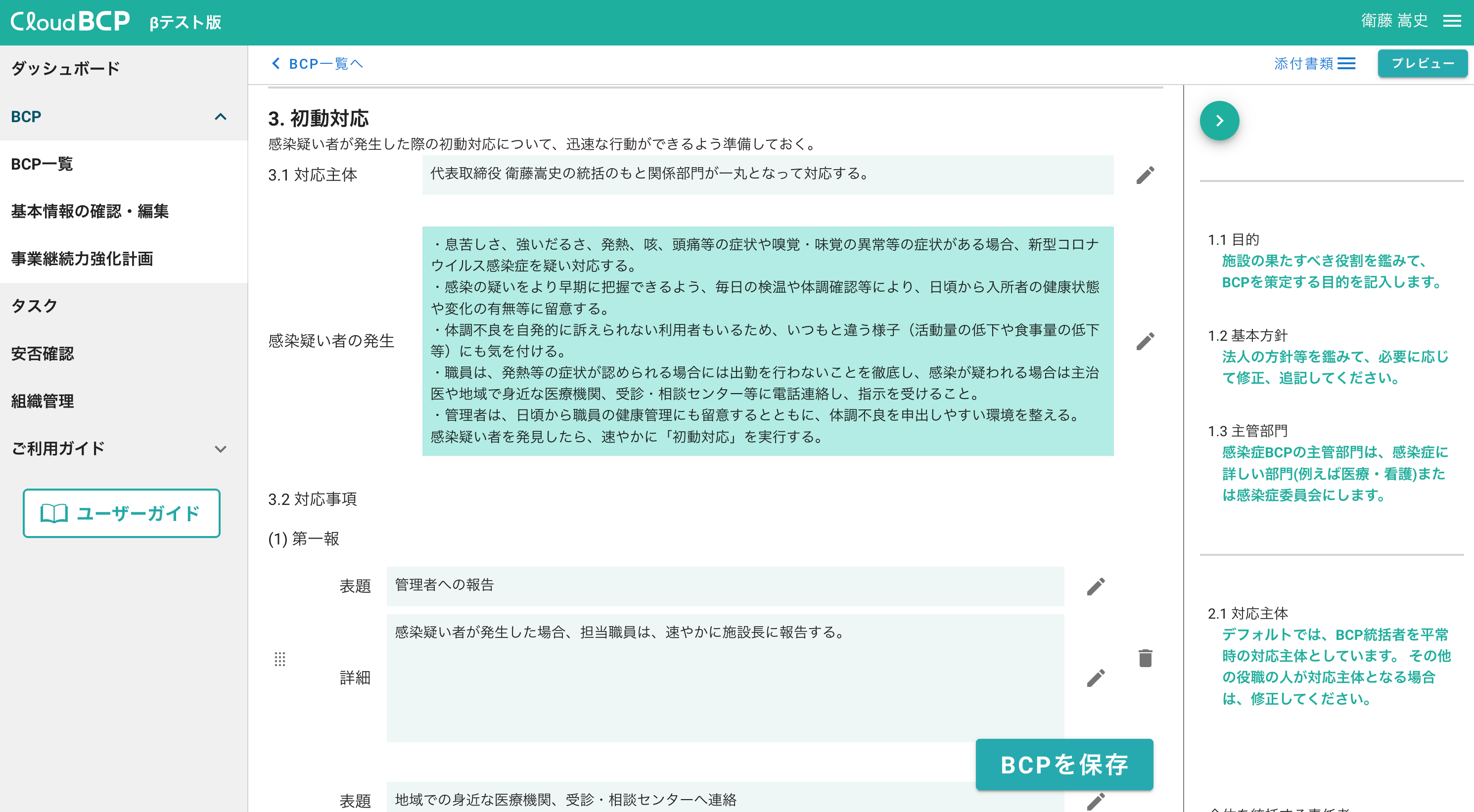Click the BCPを保存 button
This screenshot has width=1474, height=812.
[1064, 765]
